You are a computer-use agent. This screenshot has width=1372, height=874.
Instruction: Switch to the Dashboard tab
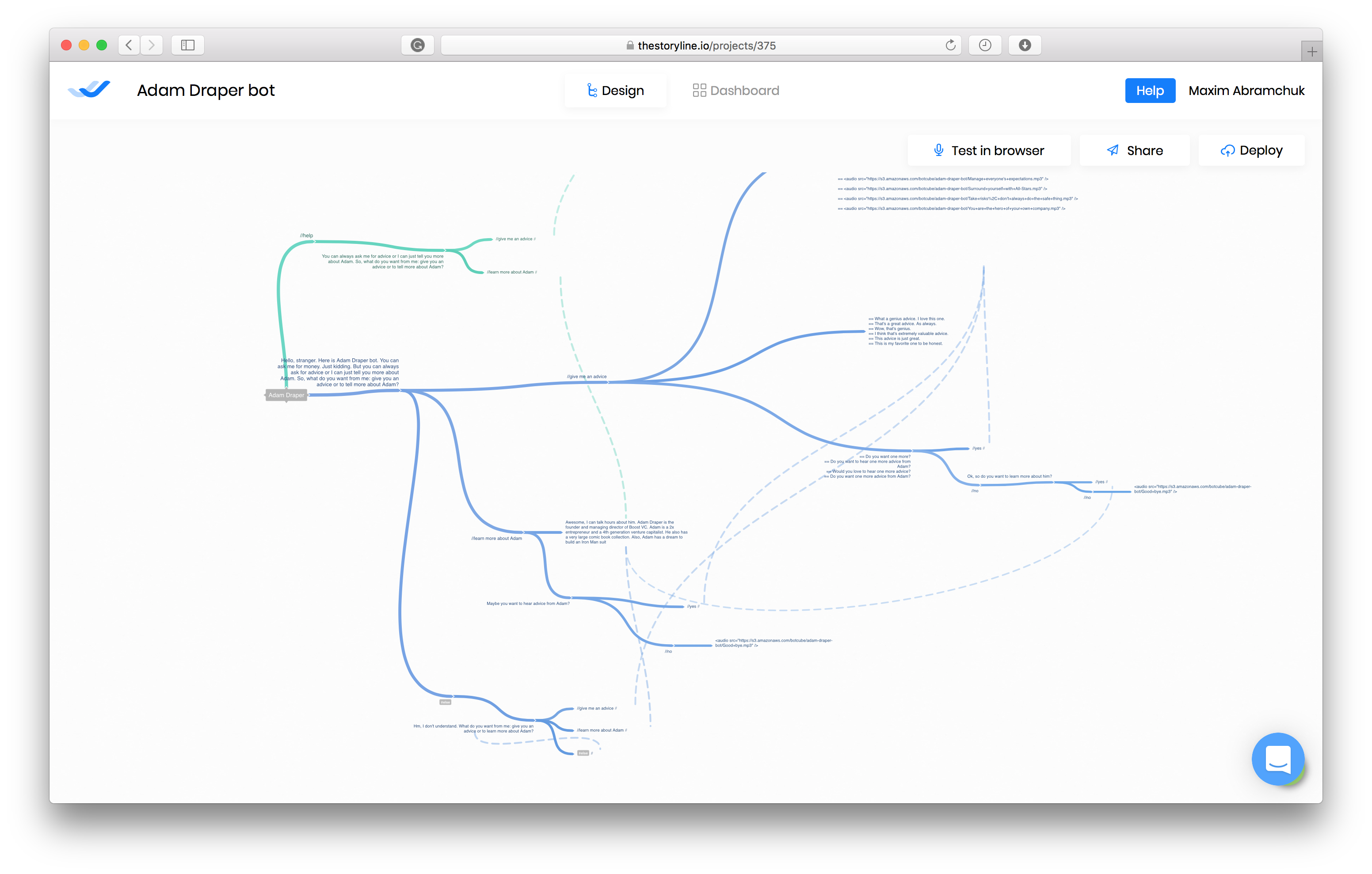click(x=736, y=91)
